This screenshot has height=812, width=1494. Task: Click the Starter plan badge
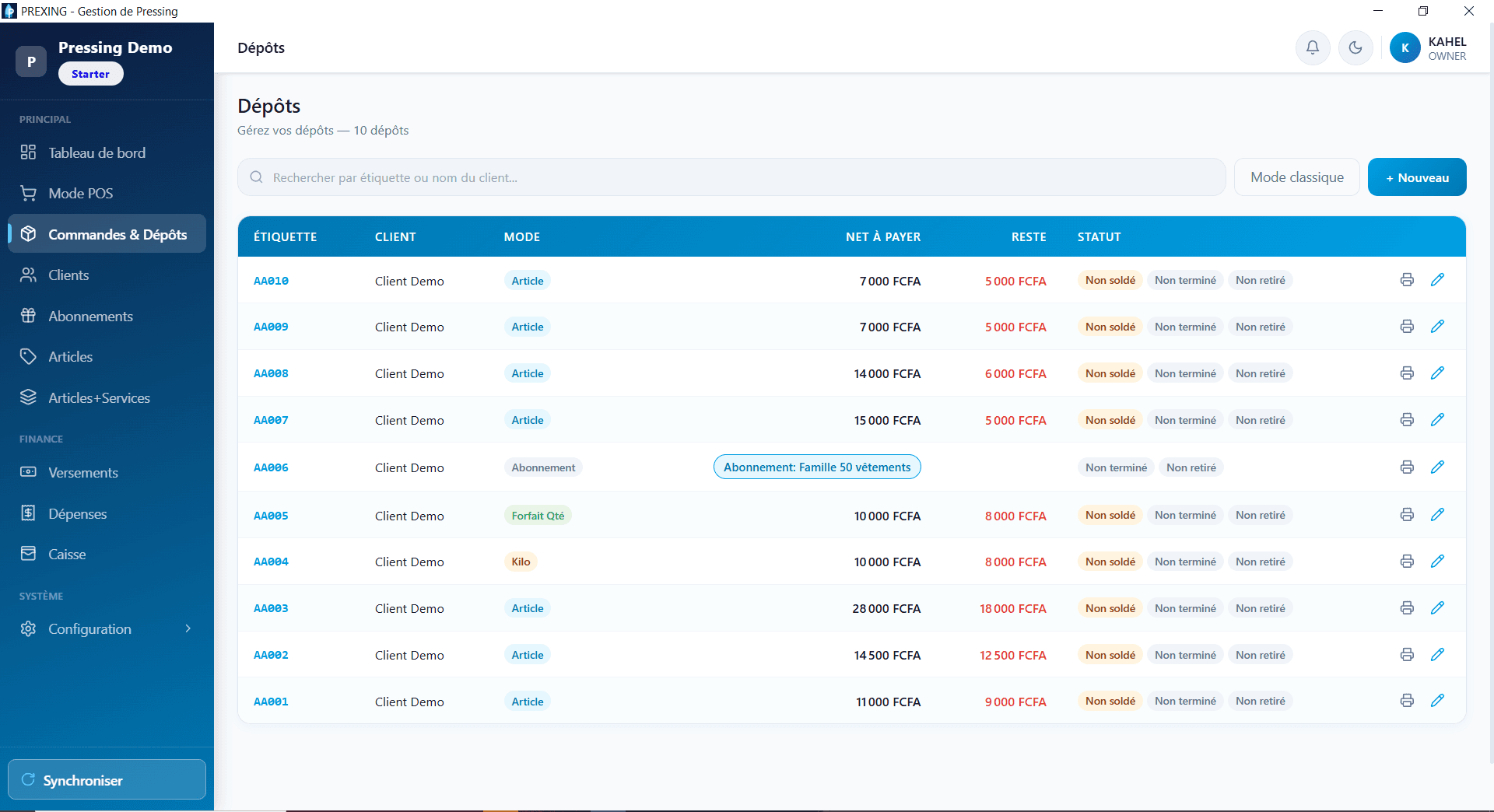point(90,74)
